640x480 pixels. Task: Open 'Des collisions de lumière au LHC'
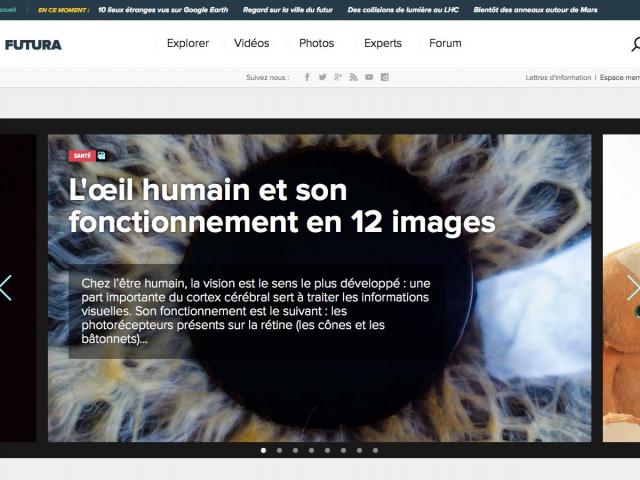coord(403,10)
